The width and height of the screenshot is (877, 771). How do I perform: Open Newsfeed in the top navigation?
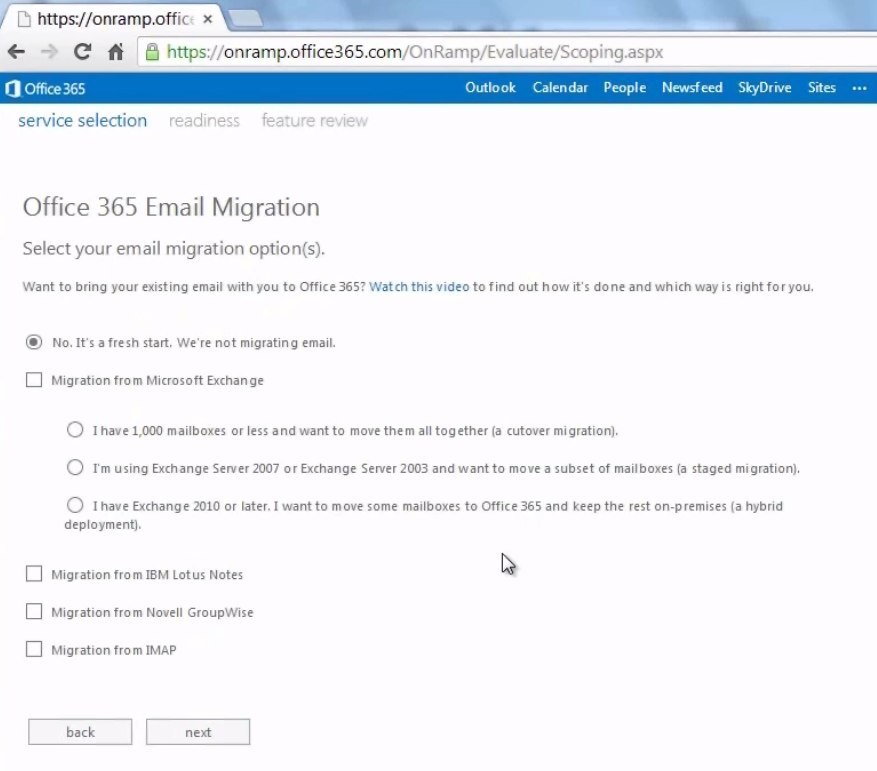click(x=692, y=88)
